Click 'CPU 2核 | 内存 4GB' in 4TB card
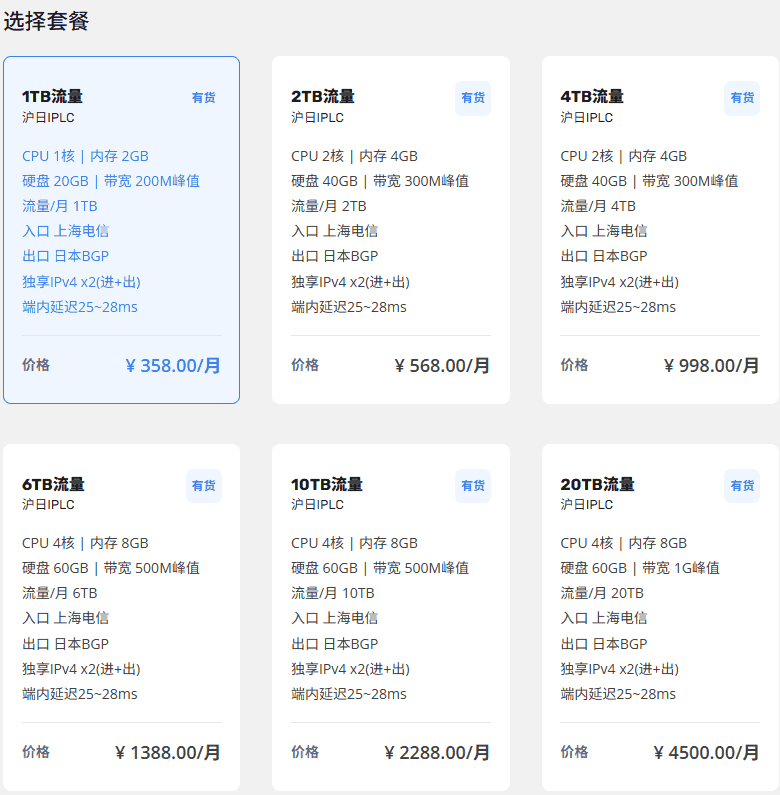780x795 pixels. point(624,156)
